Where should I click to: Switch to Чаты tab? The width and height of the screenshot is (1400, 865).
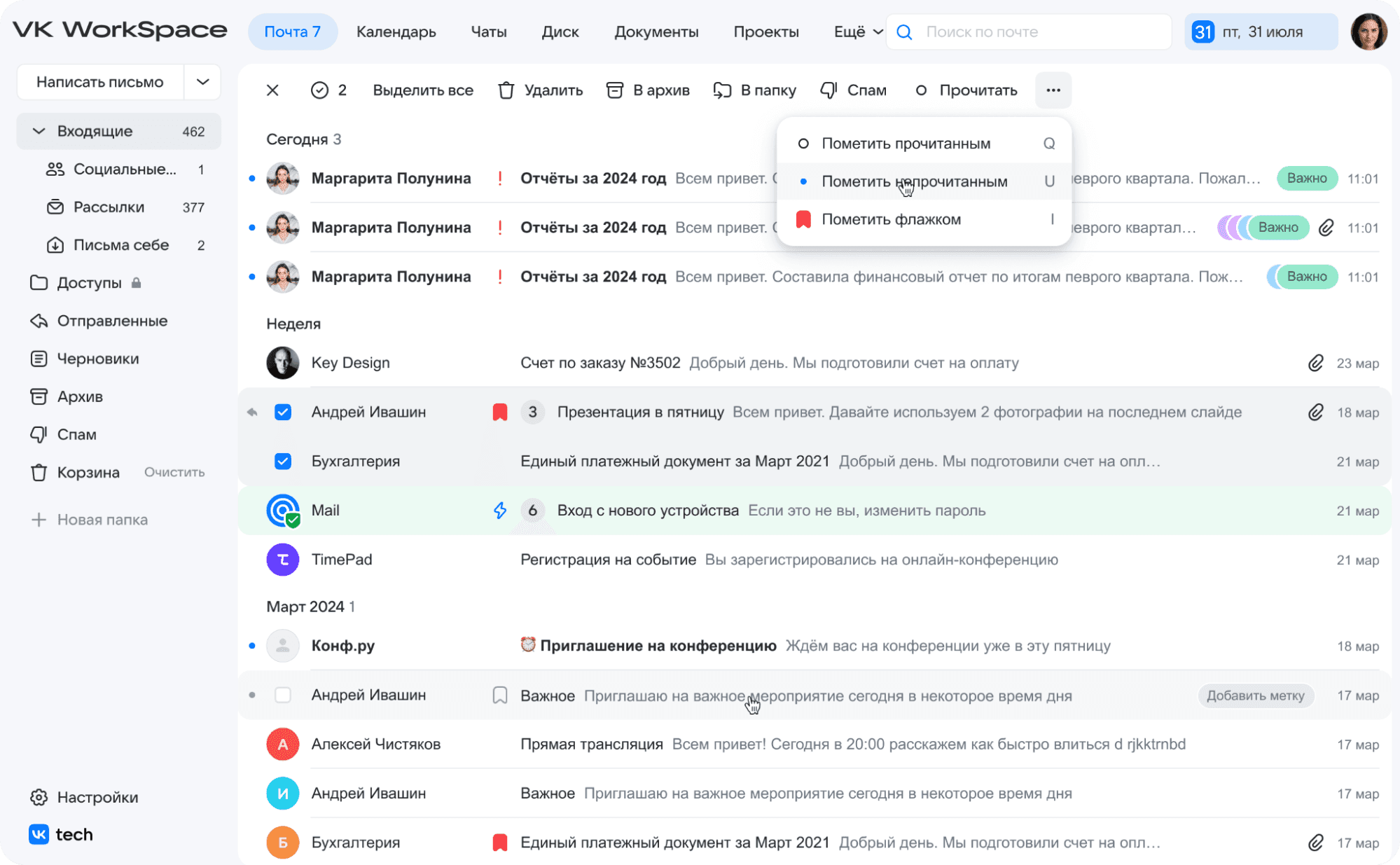[x=489, y=32]
